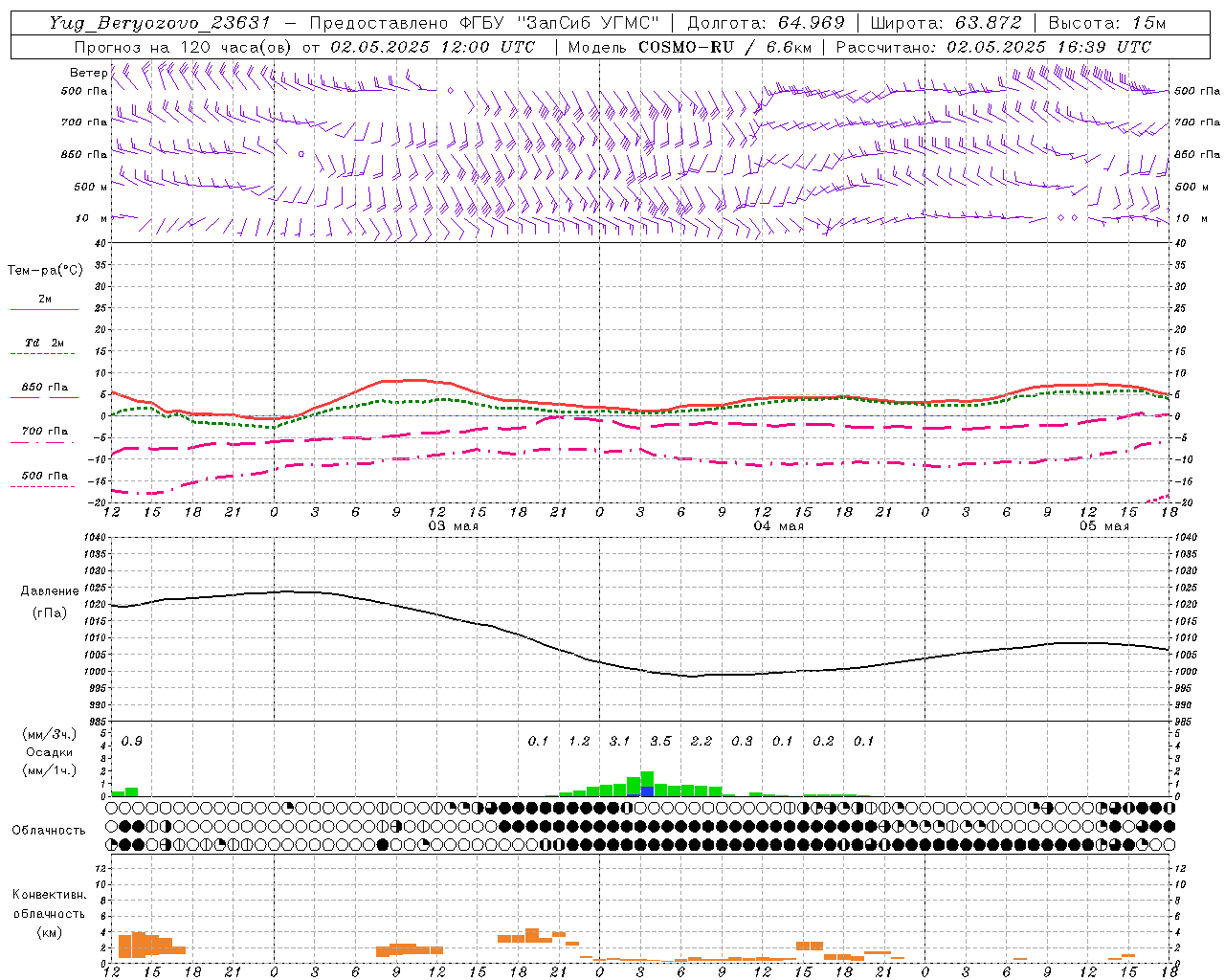Click the 0.9 precipitation value
This screenshot has height=980, width=1225.
pos(132,742)
